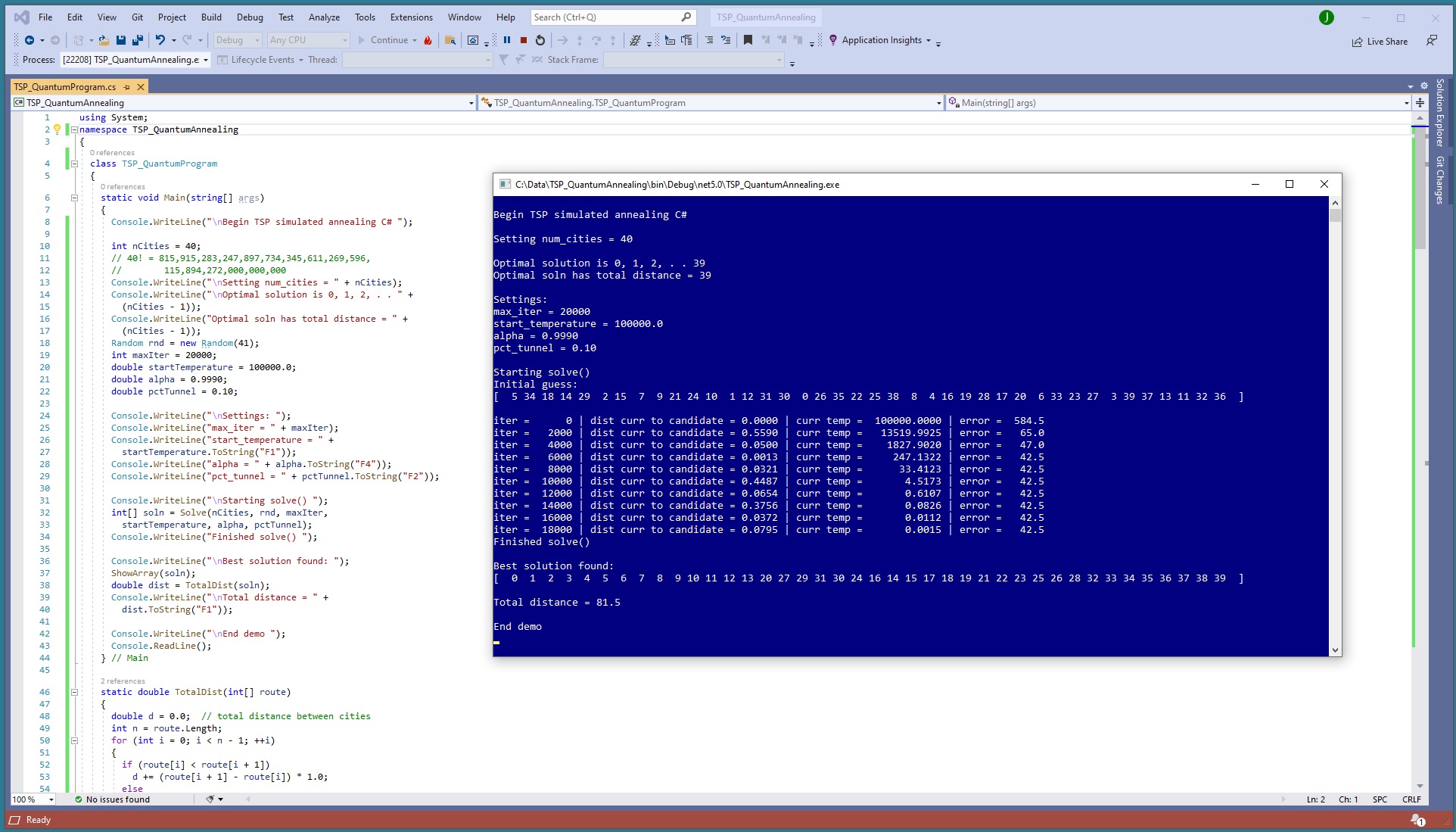Enable the Lifecycle Events filter
Image resolution: width=1456 pixels, height=832 pixels.
coord(260,59)
